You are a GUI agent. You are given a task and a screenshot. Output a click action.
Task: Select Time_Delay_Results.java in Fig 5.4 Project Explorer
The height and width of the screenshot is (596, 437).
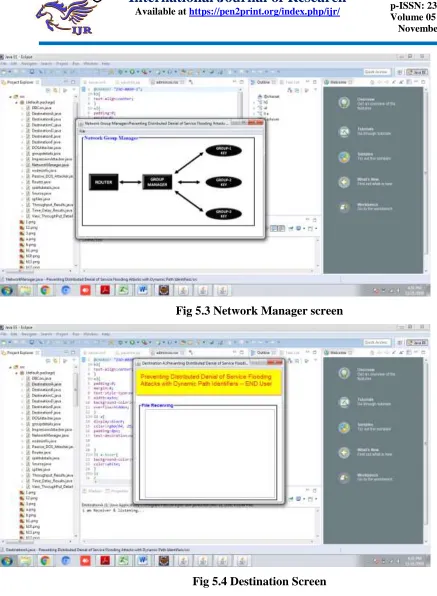(49, 481)
